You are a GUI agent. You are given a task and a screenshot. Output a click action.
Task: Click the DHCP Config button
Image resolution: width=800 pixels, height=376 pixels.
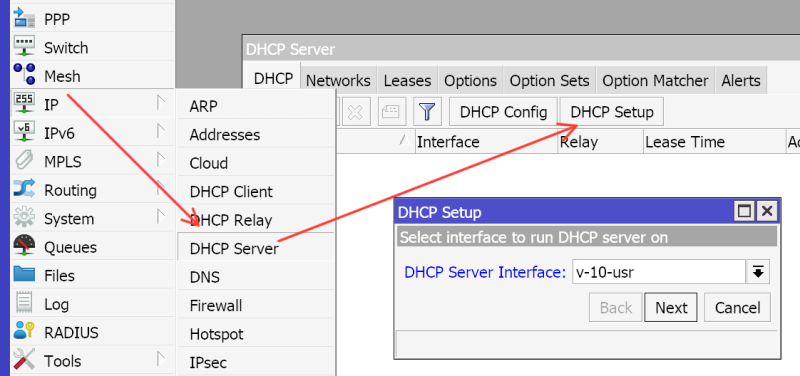(504, 112)
